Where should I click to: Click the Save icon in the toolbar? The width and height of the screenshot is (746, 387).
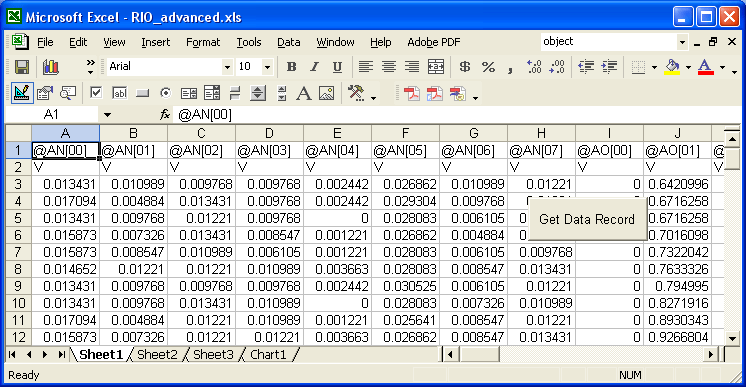point(22,67)
